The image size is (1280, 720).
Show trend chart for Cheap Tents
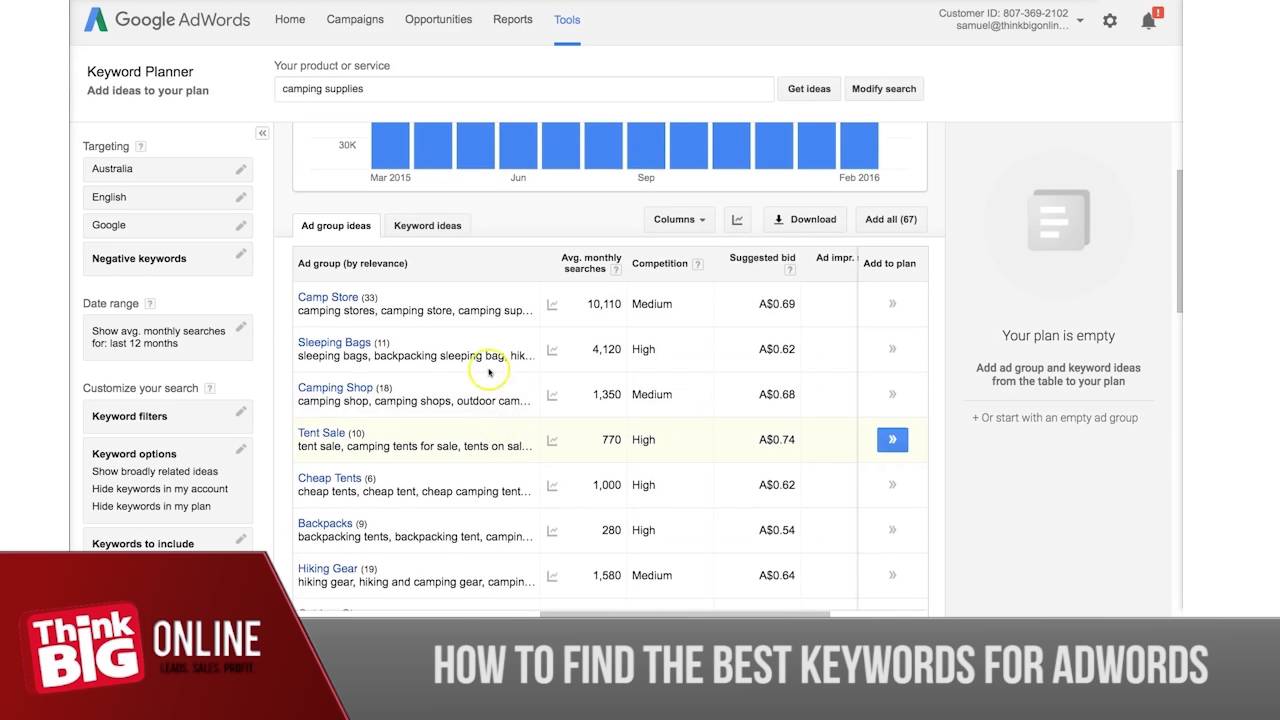tap(552, 485)
